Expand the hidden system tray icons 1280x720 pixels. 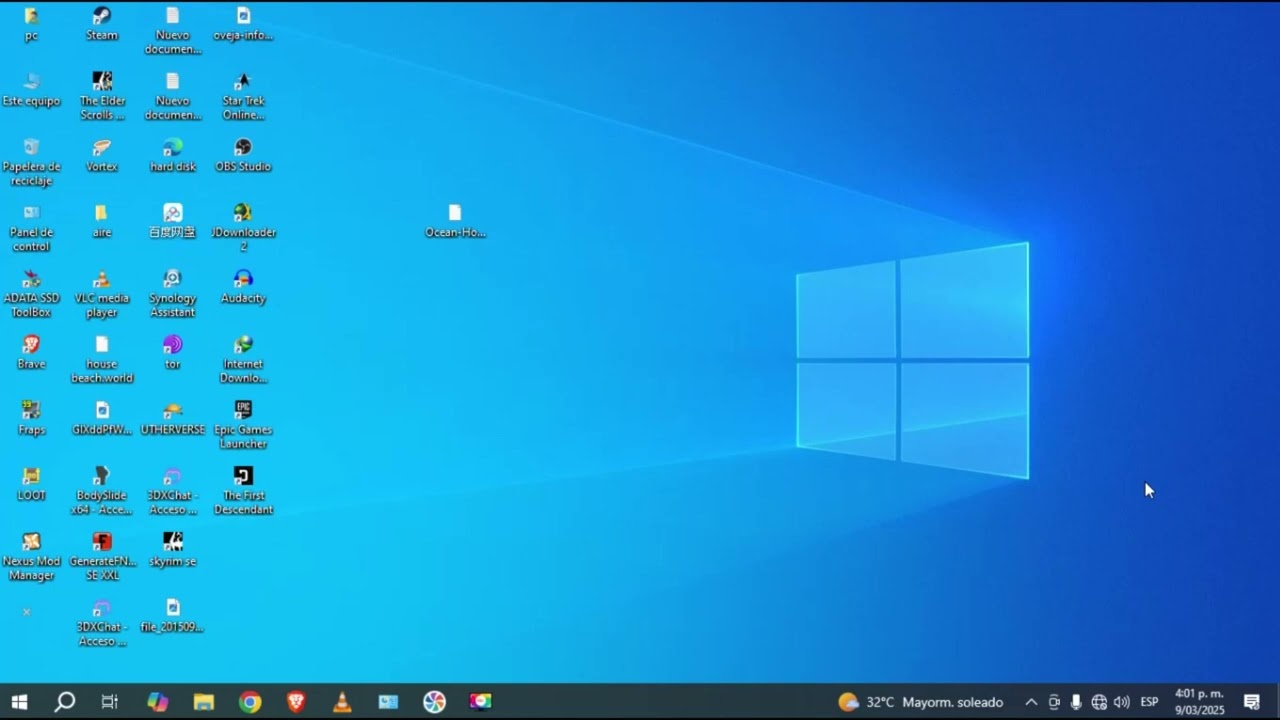(x=1031, y=702)
